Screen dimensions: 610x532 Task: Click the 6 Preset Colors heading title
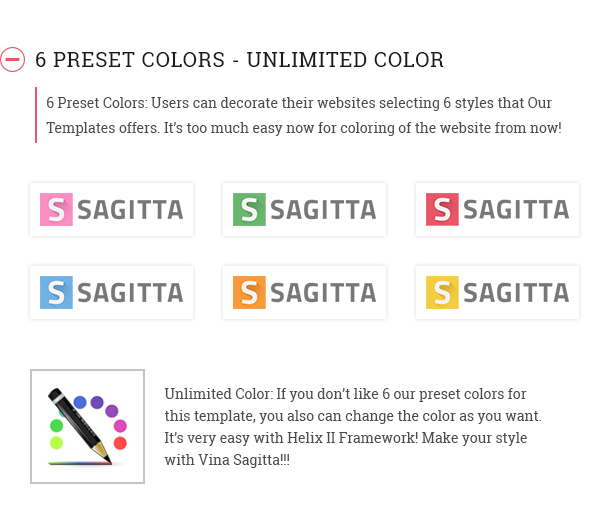coord(239,60)
